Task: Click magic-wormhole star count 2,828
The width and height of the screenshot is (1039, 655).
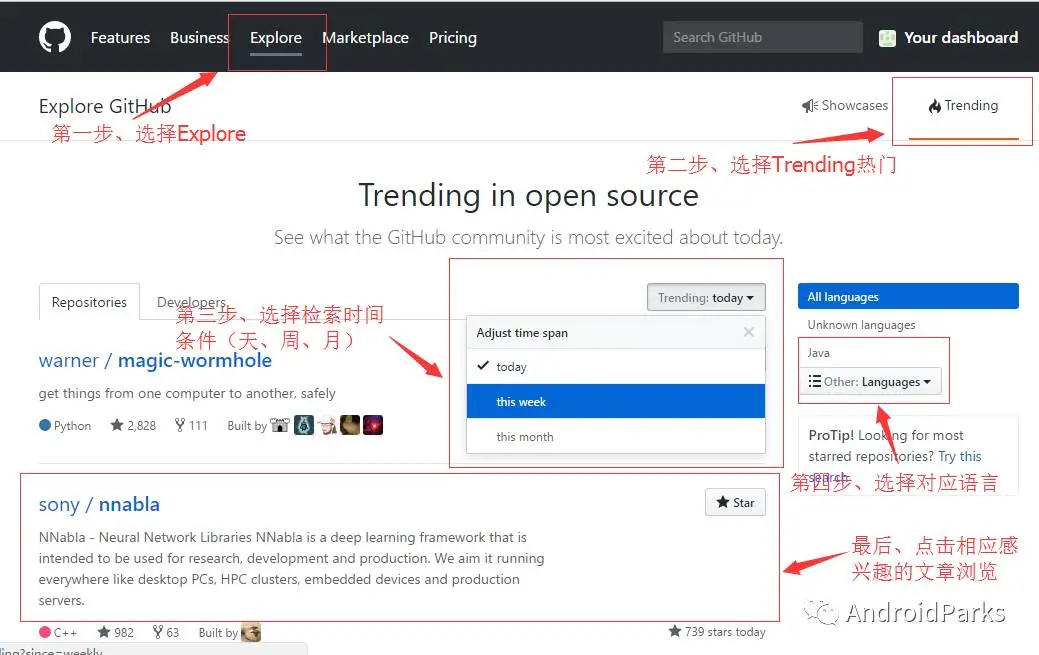Action: (133, 425)
